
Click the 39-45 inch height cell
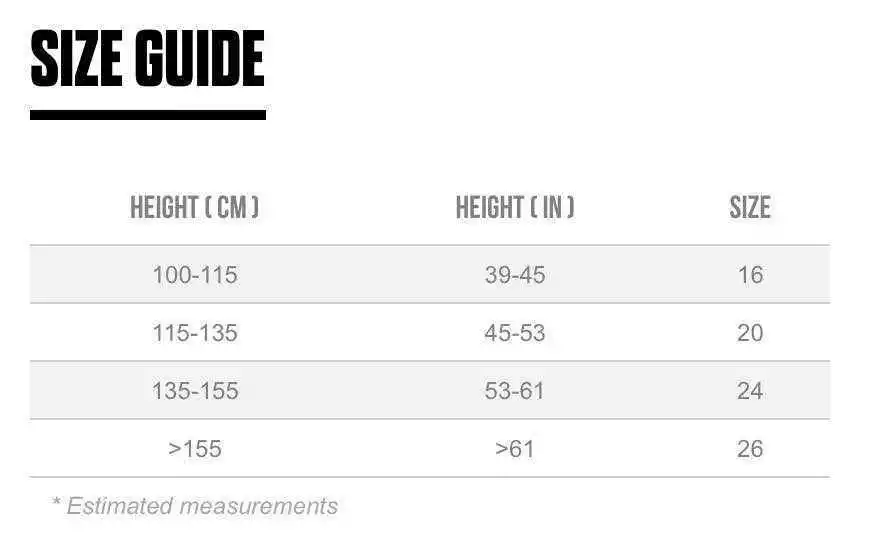point(515,275)
